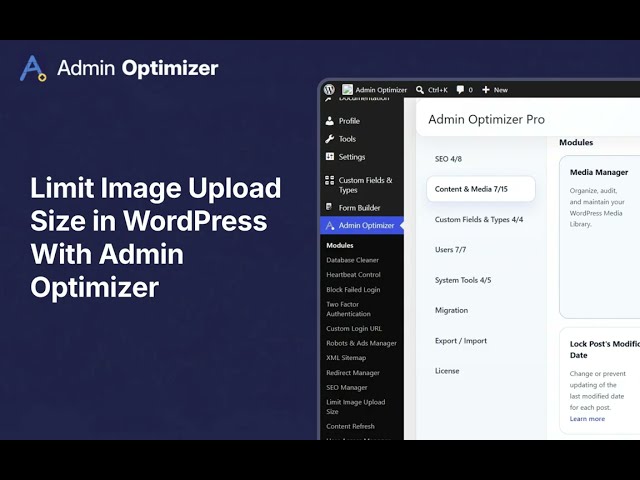
Task: Click the Ctrl+K search shortcut
Action: 438,90
